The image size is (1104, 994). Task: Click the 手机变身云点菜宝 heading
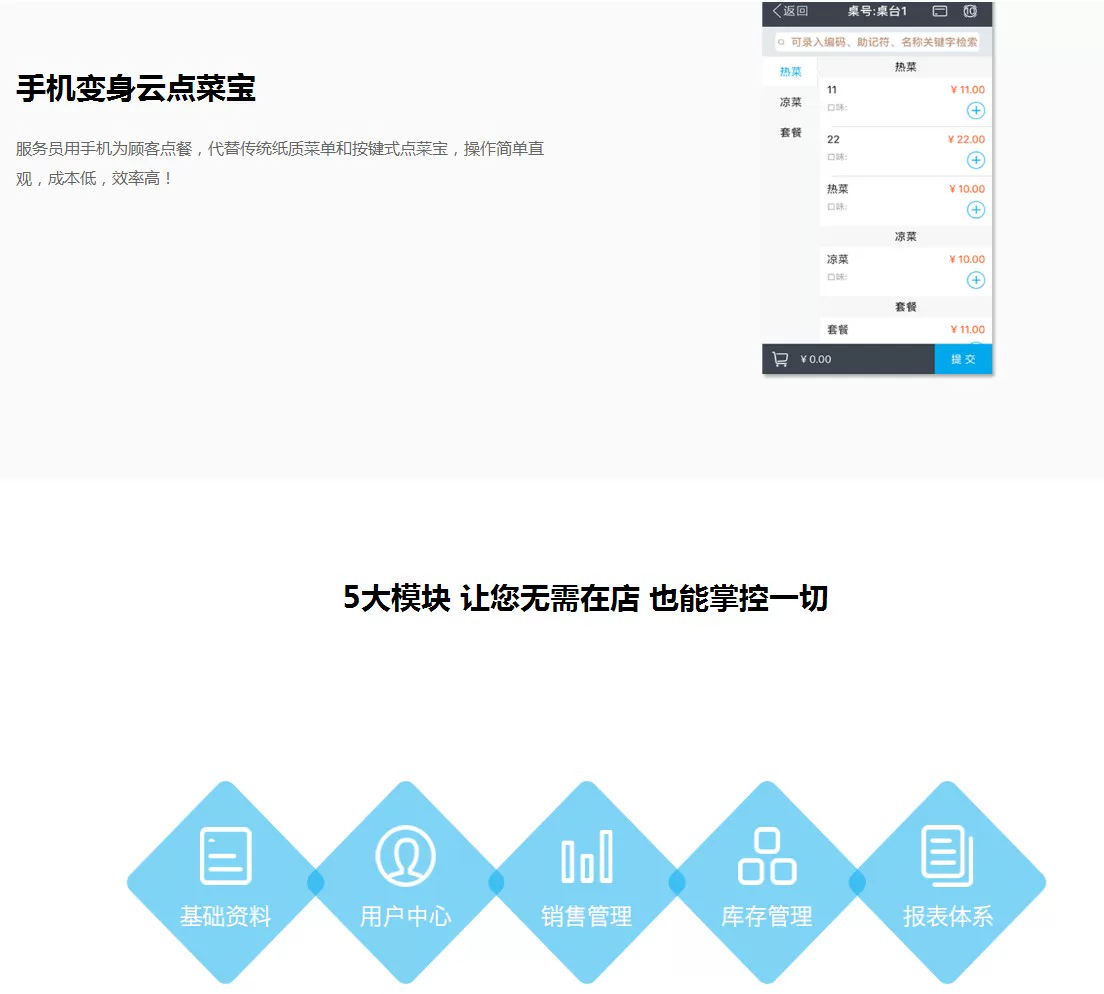(136, 88)
